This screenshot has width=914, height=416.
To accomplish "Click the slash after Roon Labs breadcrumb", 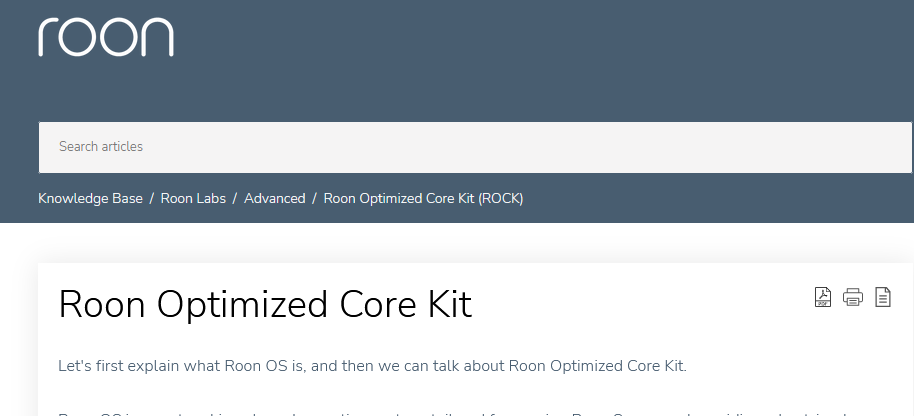I will coord(235,199).
